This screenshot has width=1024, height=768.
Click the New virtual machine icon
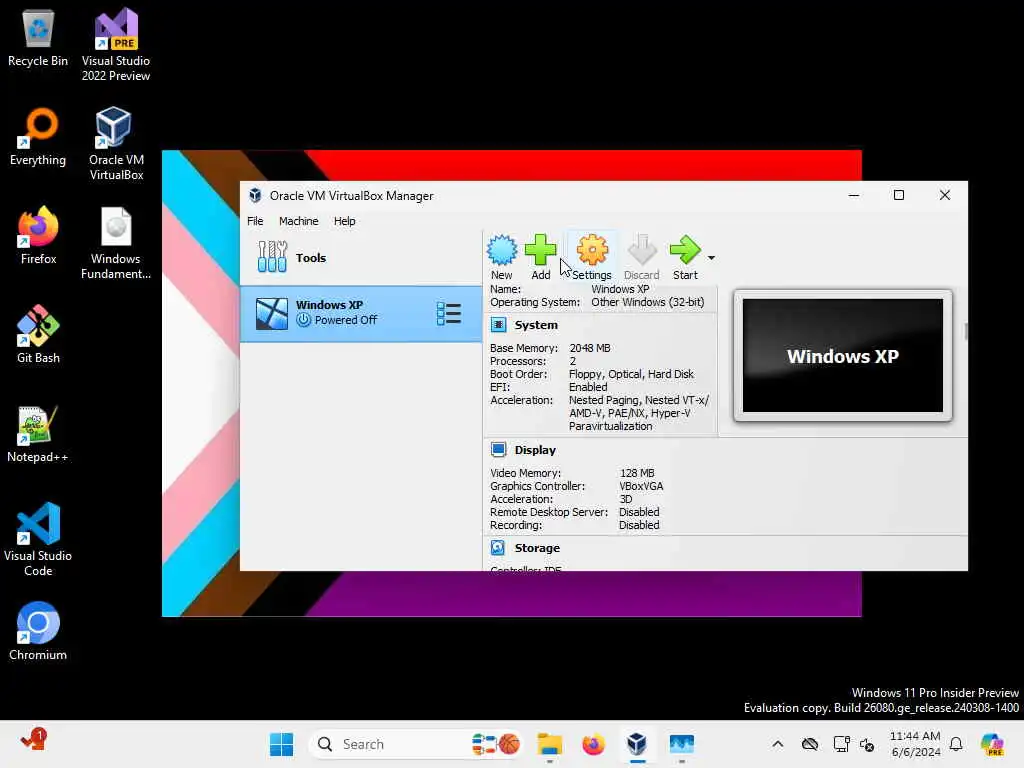point(502,257)
